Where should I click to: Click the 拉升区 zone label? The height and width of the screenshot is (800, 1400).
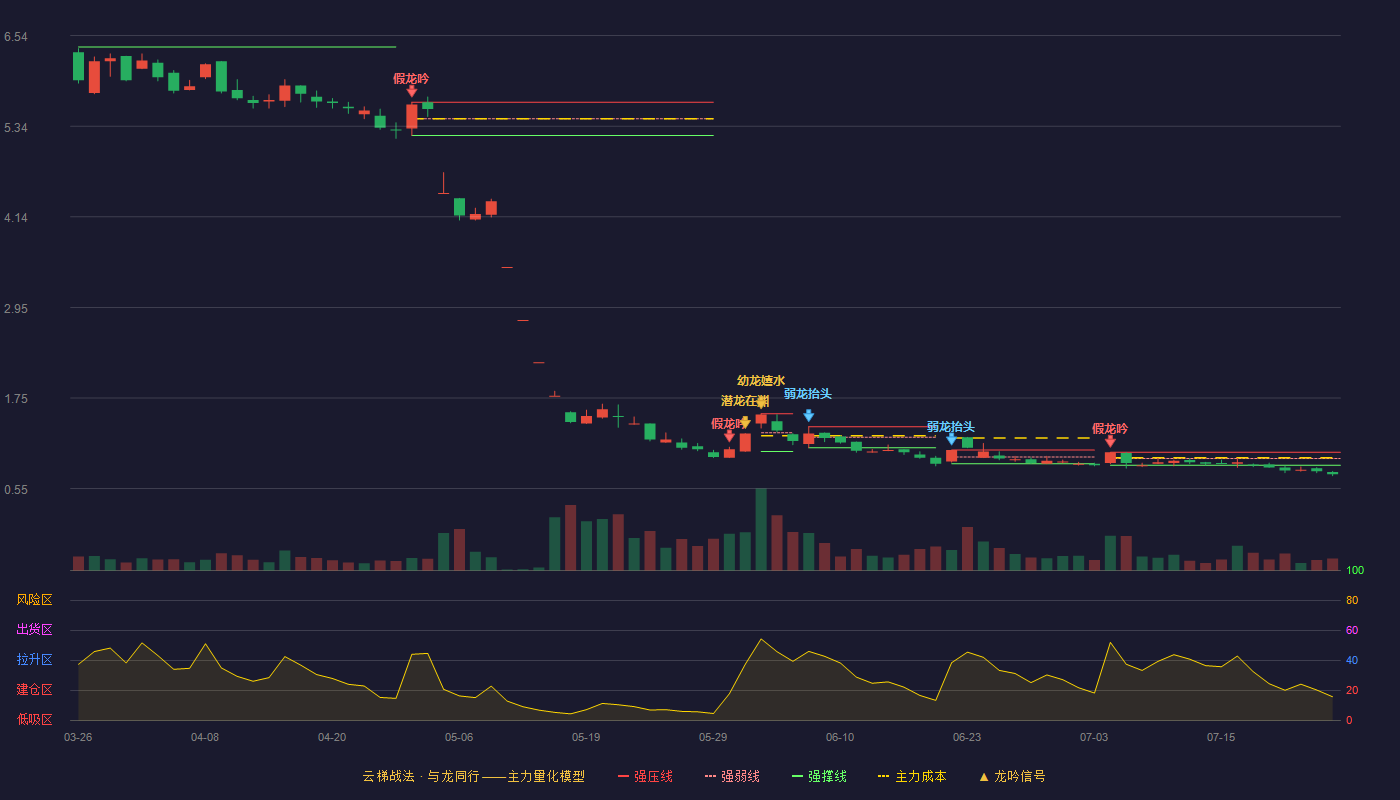coord(34,659)
